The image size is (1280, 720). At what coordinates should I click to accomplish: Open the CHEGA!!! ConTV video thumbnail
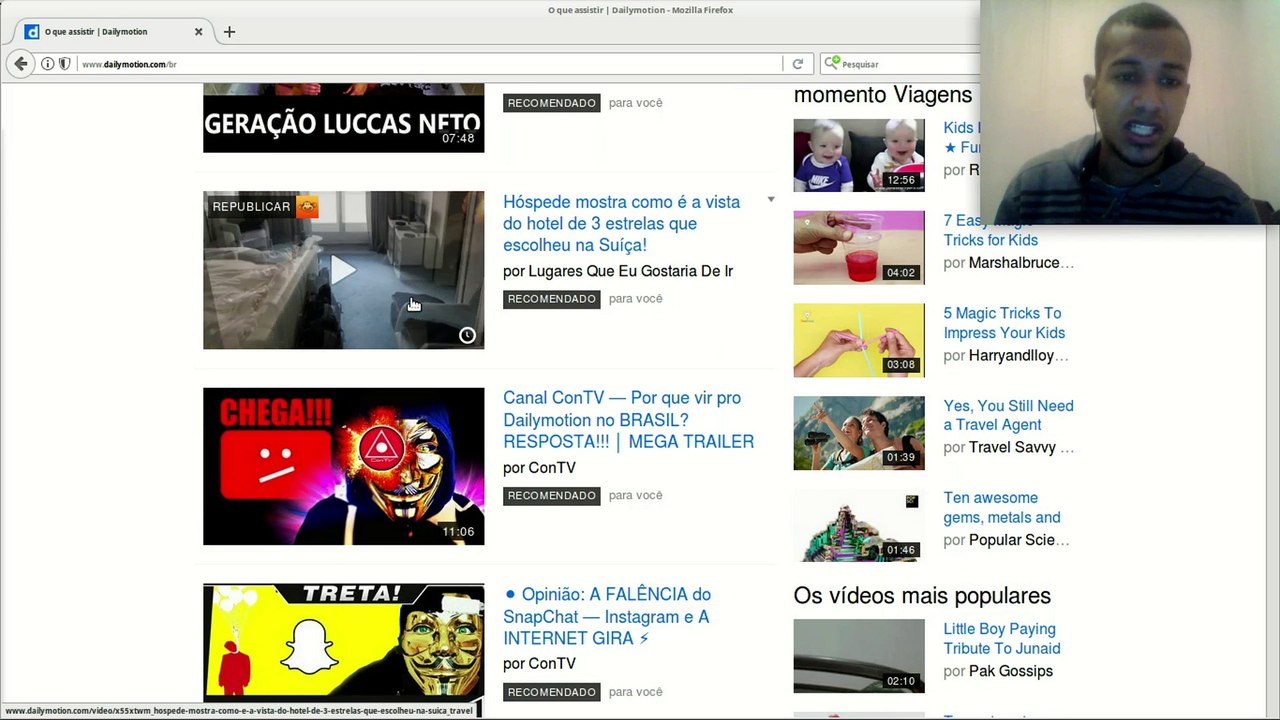pyautogui.click(x=343, y=466)
